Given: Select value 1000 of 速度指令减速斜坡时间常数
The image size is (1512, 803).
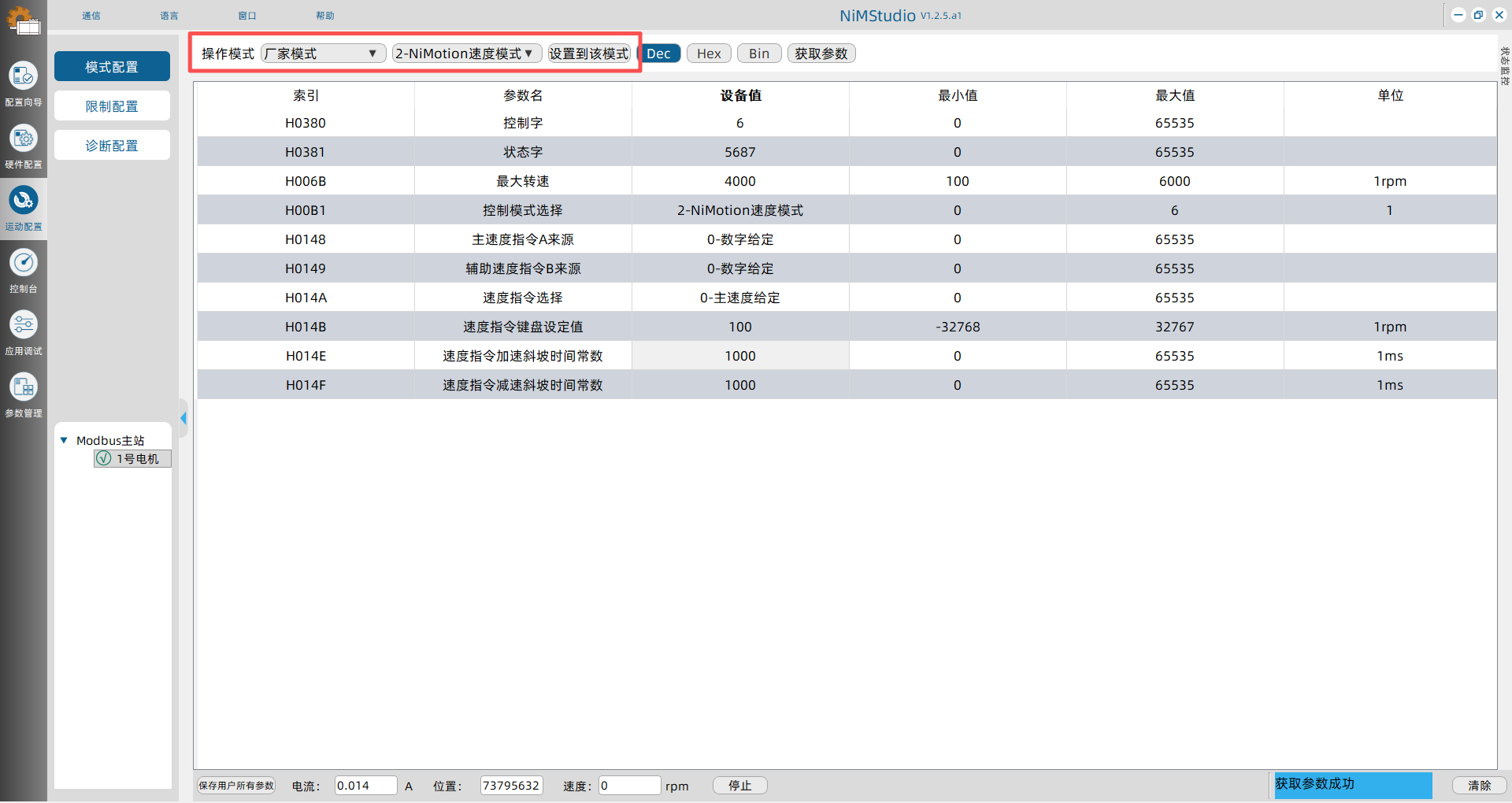Looking at the screenshot, I should (x=740, y=385).
